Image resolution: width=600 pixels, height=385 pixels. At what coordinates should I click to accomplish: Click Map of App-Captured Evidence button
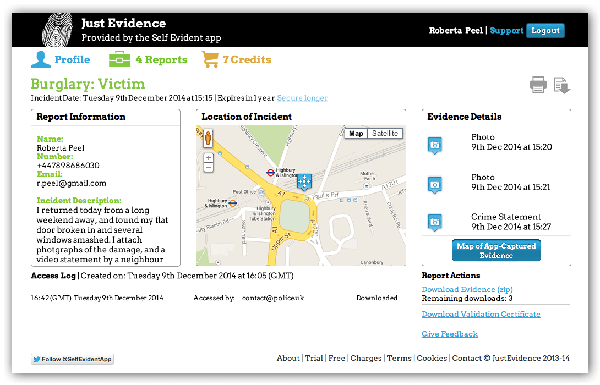coord(496,250)
